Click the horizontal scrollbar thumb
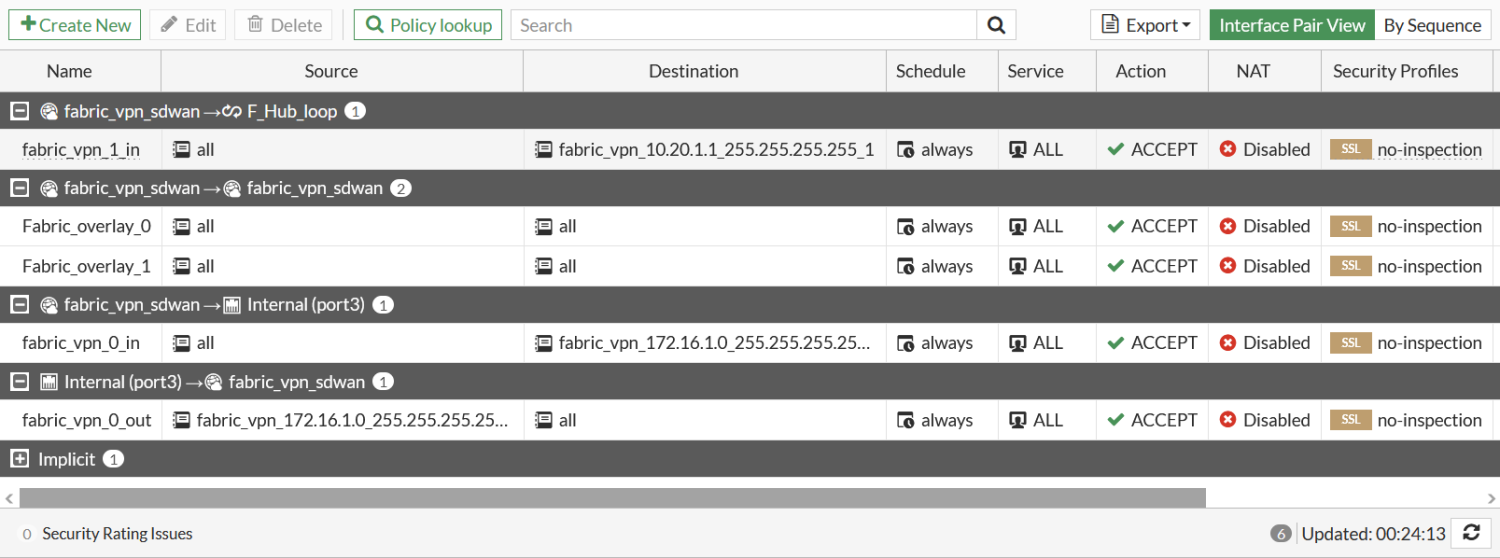The height and width of the screenshot is (558, 1500). (612, 498)
